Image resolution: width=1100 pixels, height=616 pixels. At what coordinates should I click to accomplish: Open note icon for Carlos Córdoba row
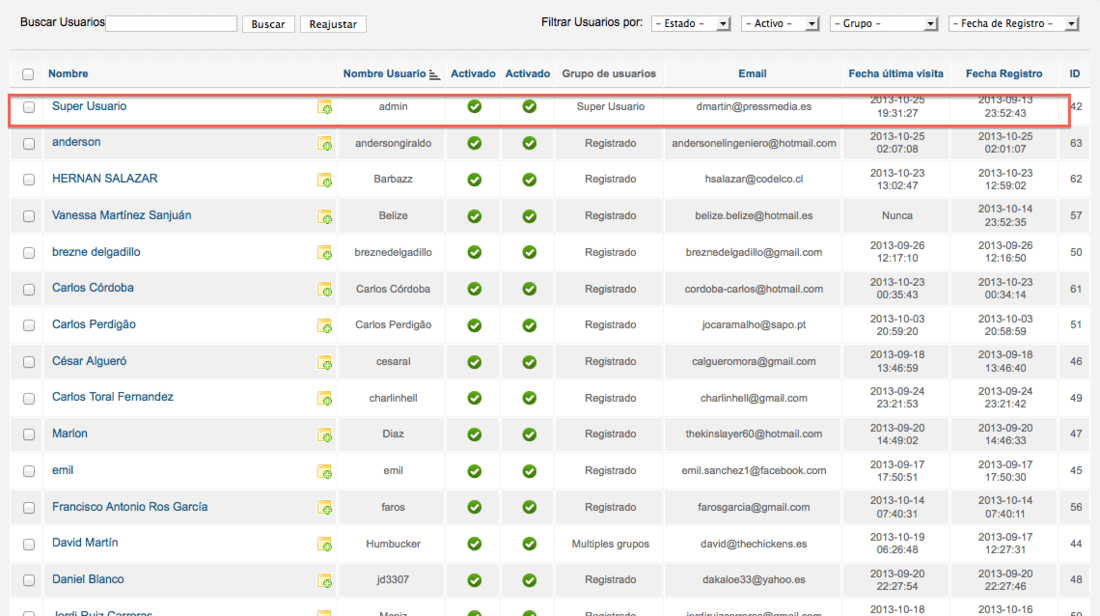click(324, 289)
